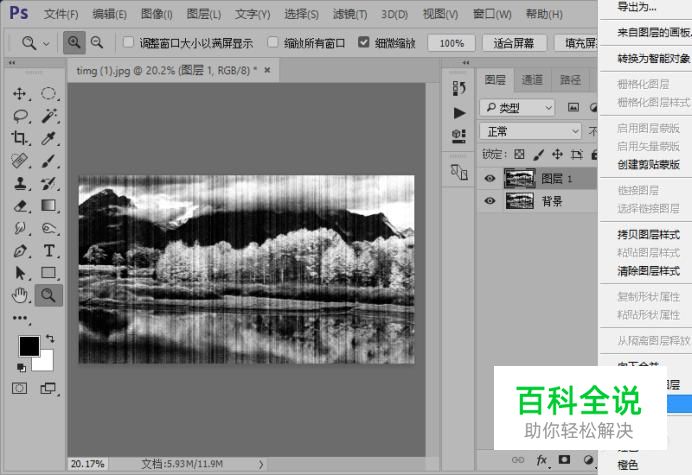Open the 图像(I) menu
The height and width of the screenshot is (475, 692).
[156, 15]
